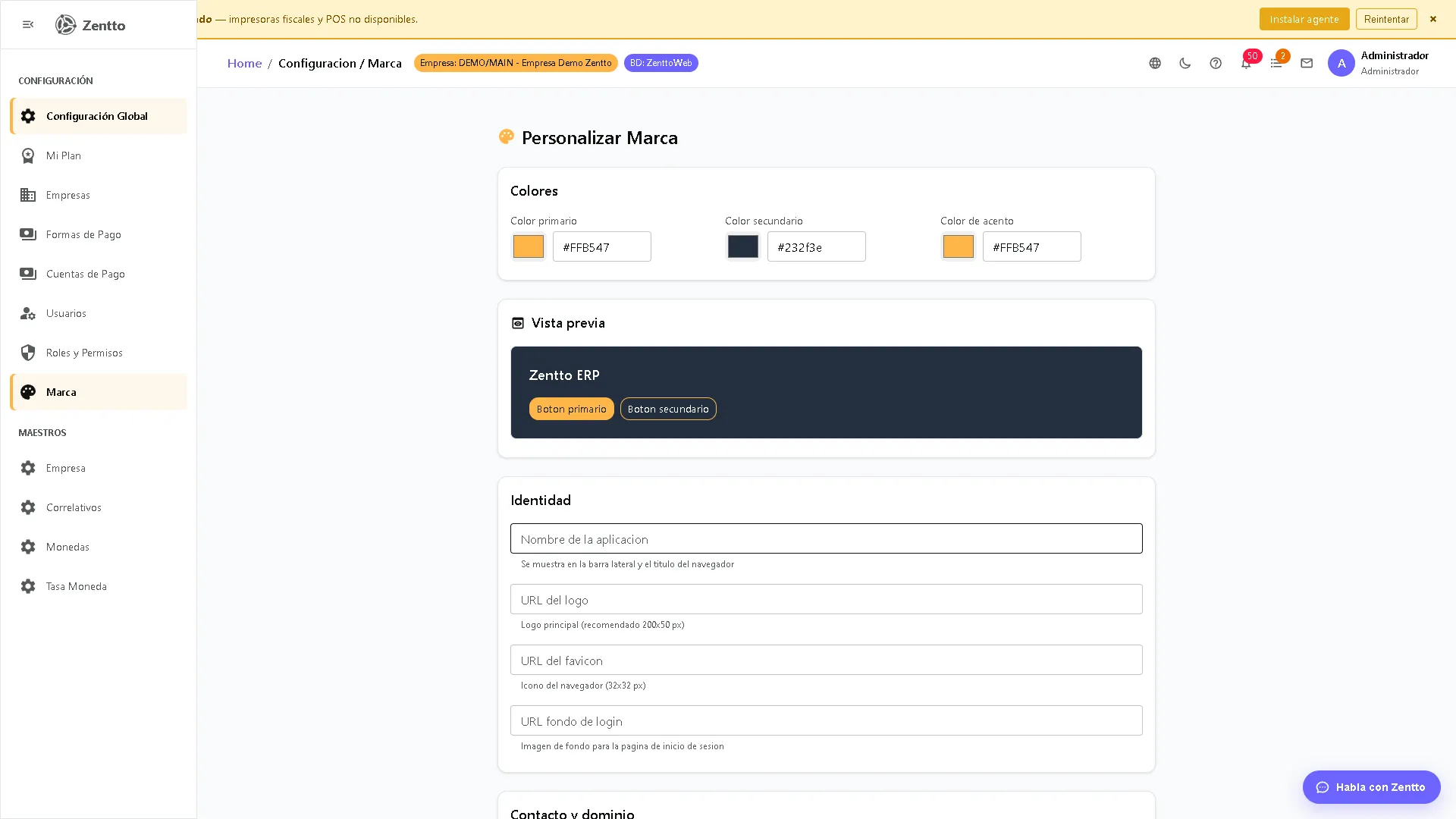Click Zentto ERP preview title
Screen dimensions: 1456x819
point(564,375)
